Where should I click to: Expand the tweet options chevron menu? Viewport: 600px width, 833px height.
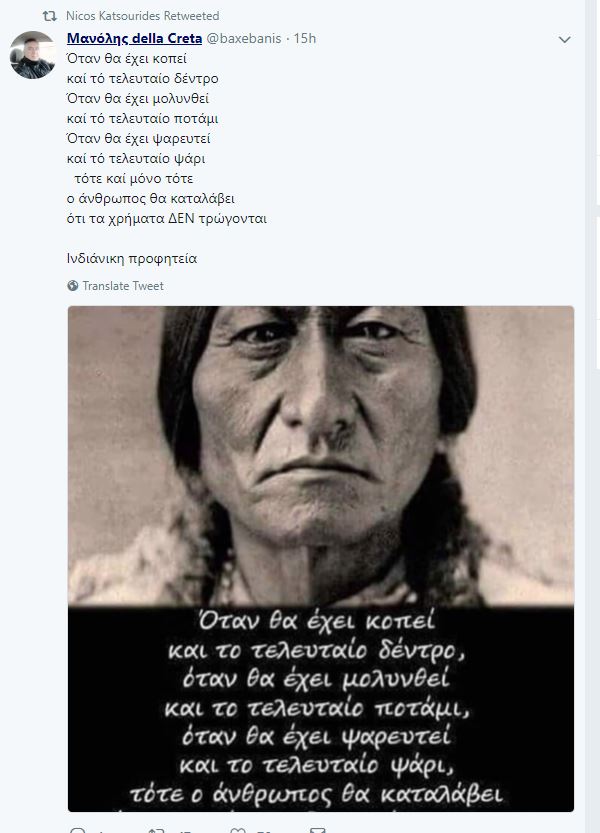[564, 39]
